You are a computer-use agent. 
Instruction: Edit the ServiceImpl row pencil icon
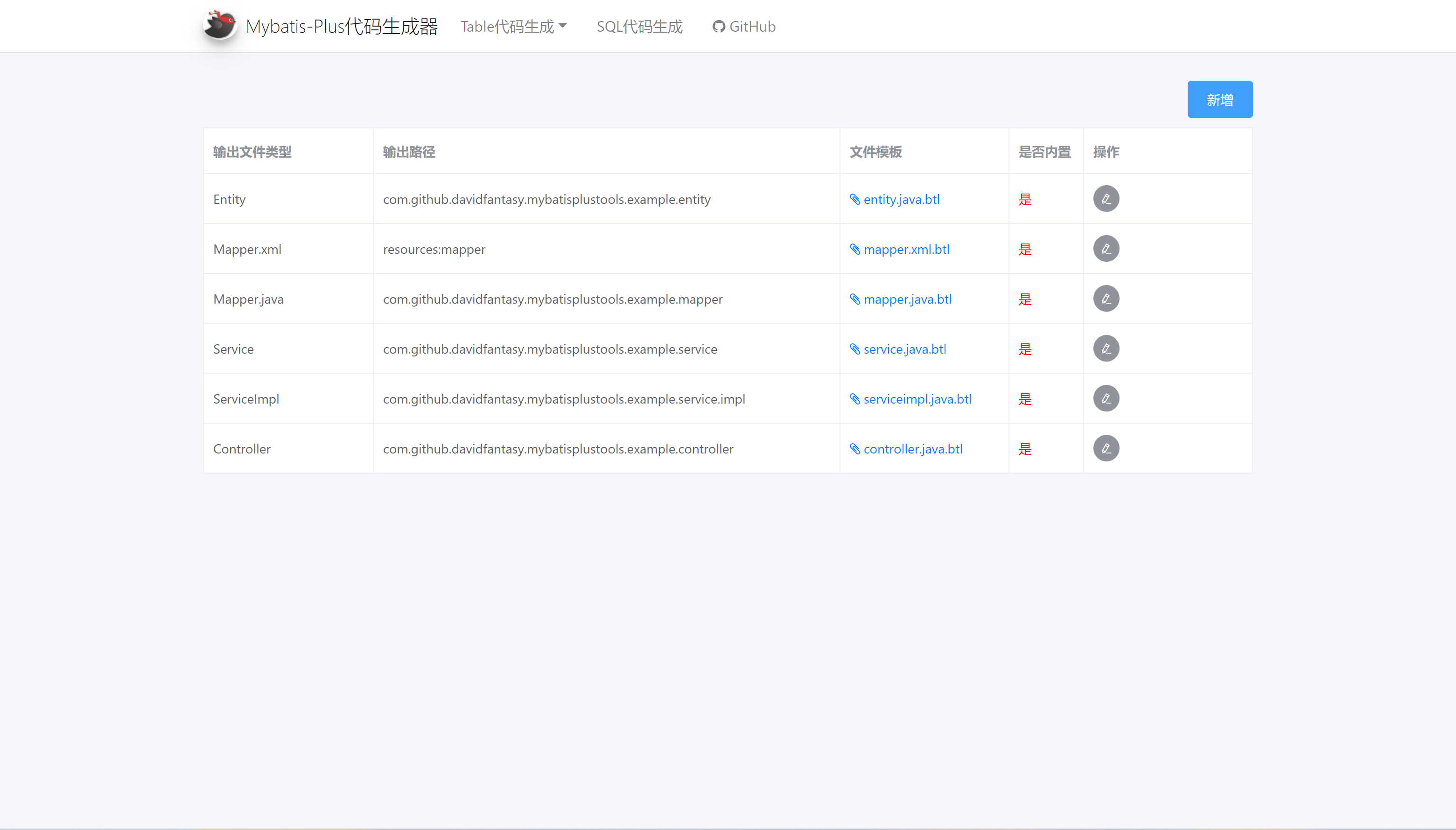1106,398
